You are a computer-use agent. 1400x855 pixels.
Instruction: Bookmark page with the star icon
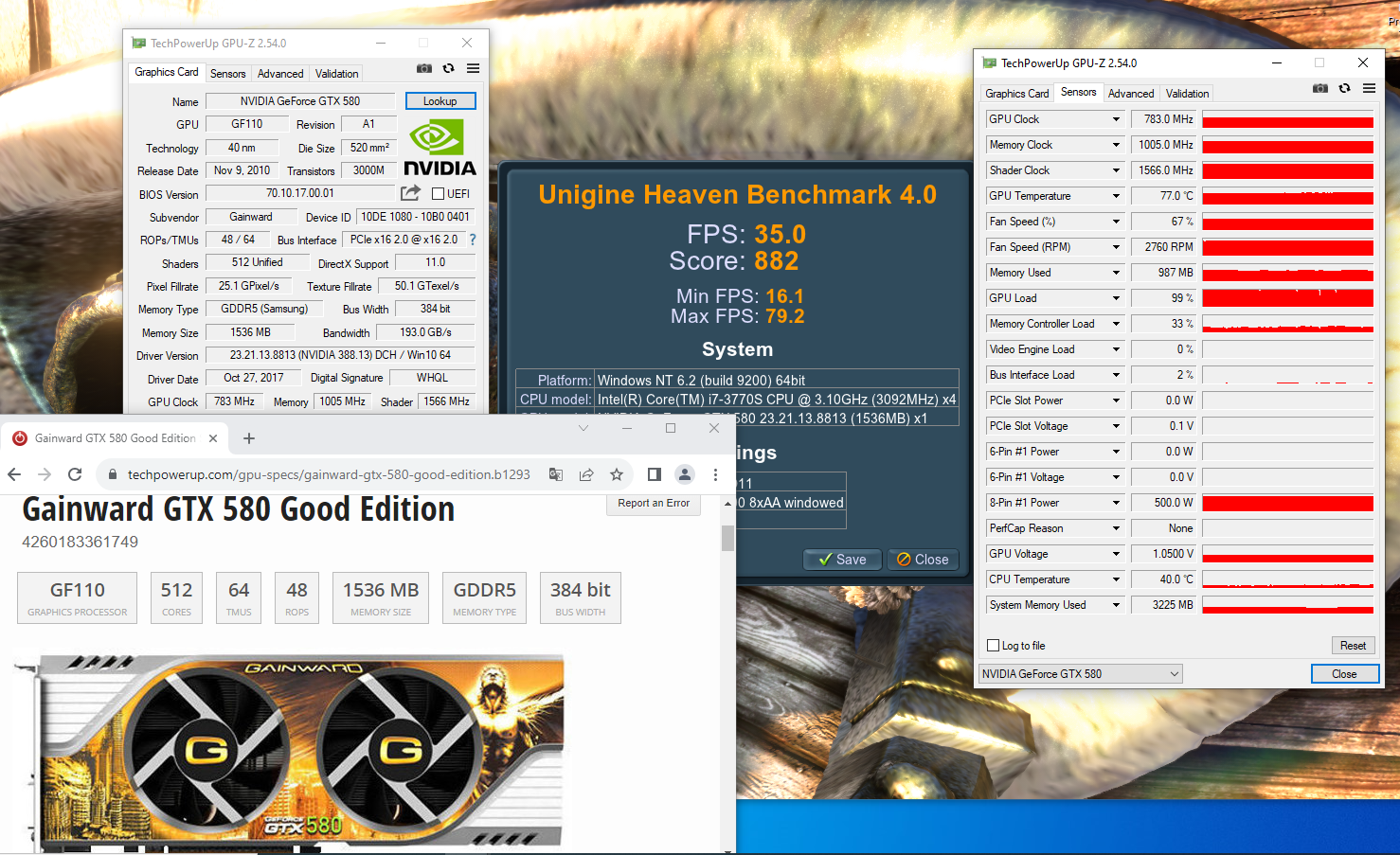pos(617,474)
